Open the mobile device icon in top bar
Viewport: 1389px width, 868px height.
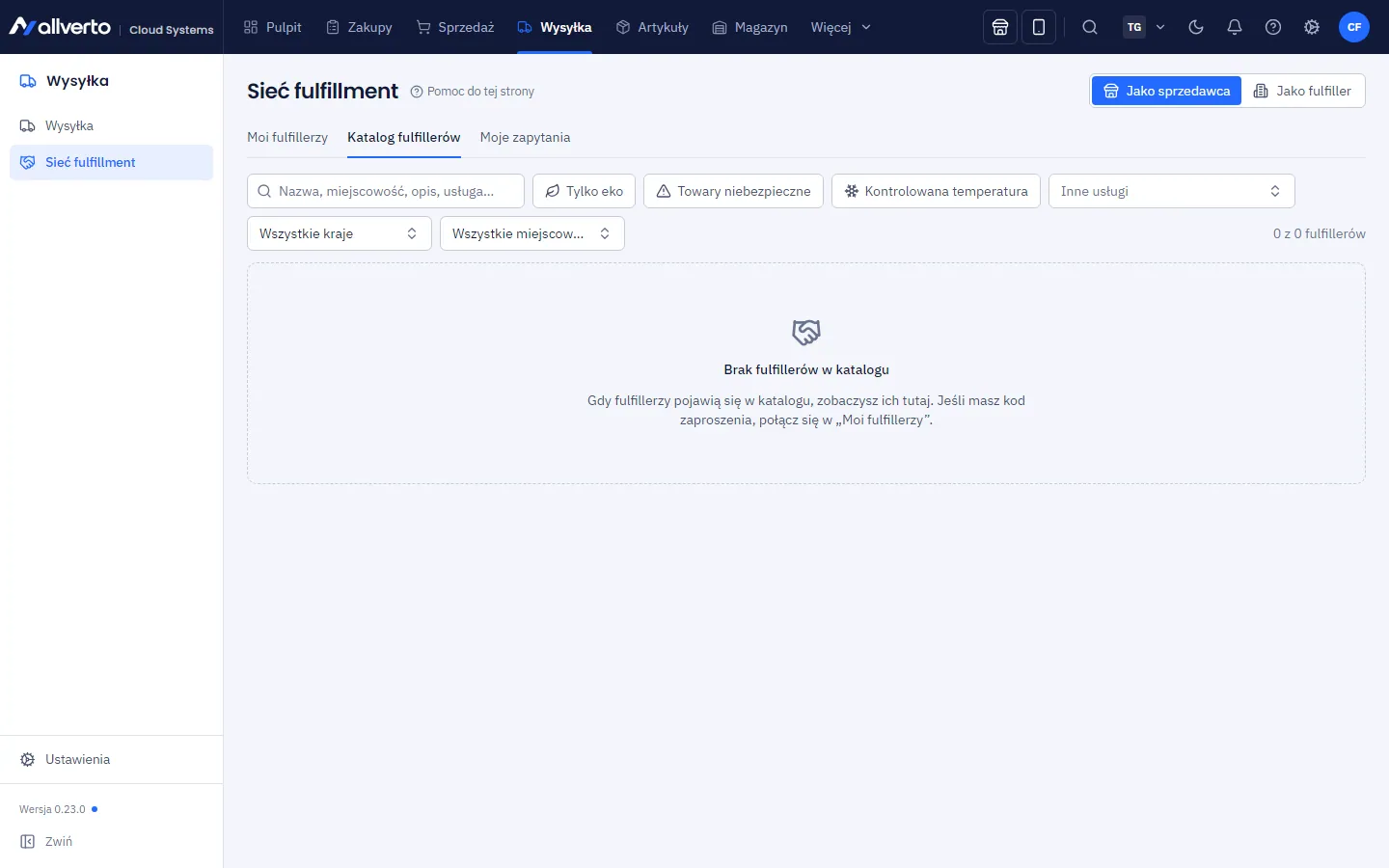click(x=1039, y=27)
